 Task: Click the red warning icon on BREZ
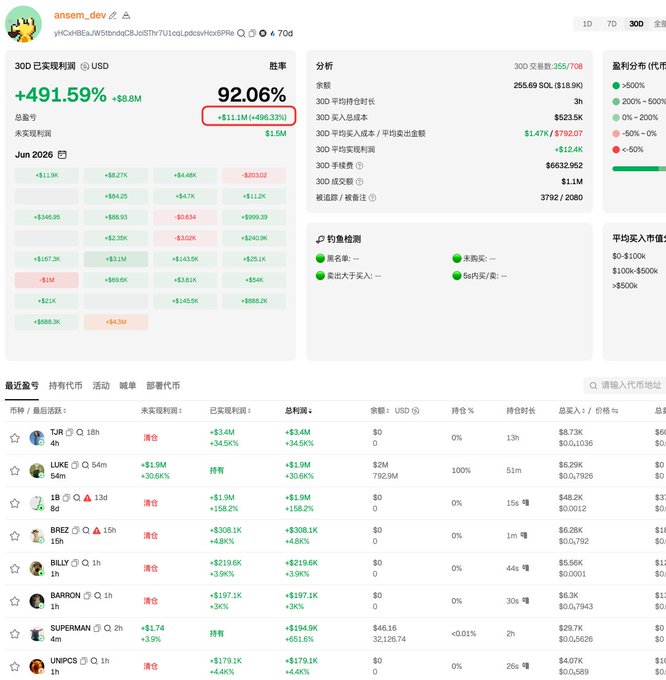click(97, 530)
